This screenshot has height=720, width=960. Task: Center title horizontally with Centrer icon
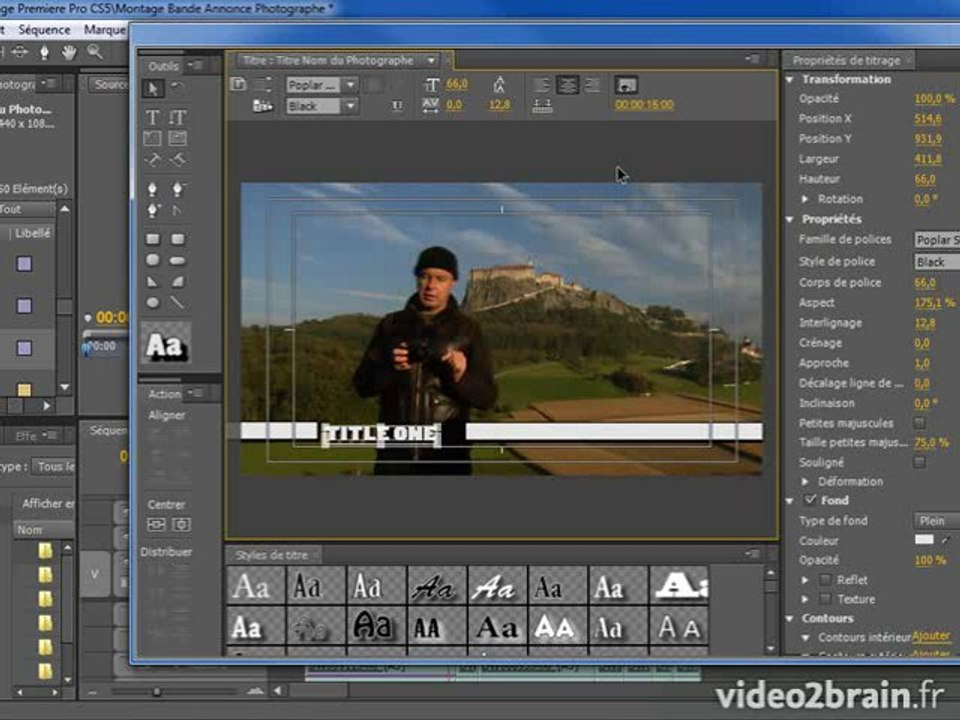[156, 525]
